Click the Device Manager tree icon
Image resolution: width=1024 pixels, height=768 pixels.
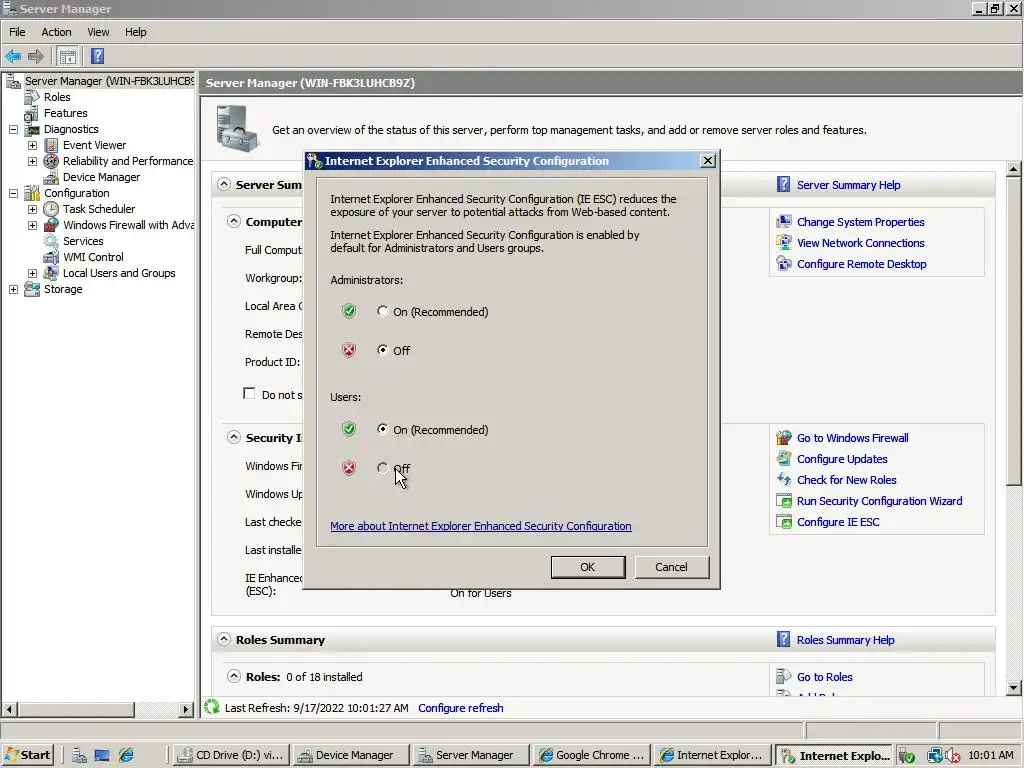click(x=51, y=177)
